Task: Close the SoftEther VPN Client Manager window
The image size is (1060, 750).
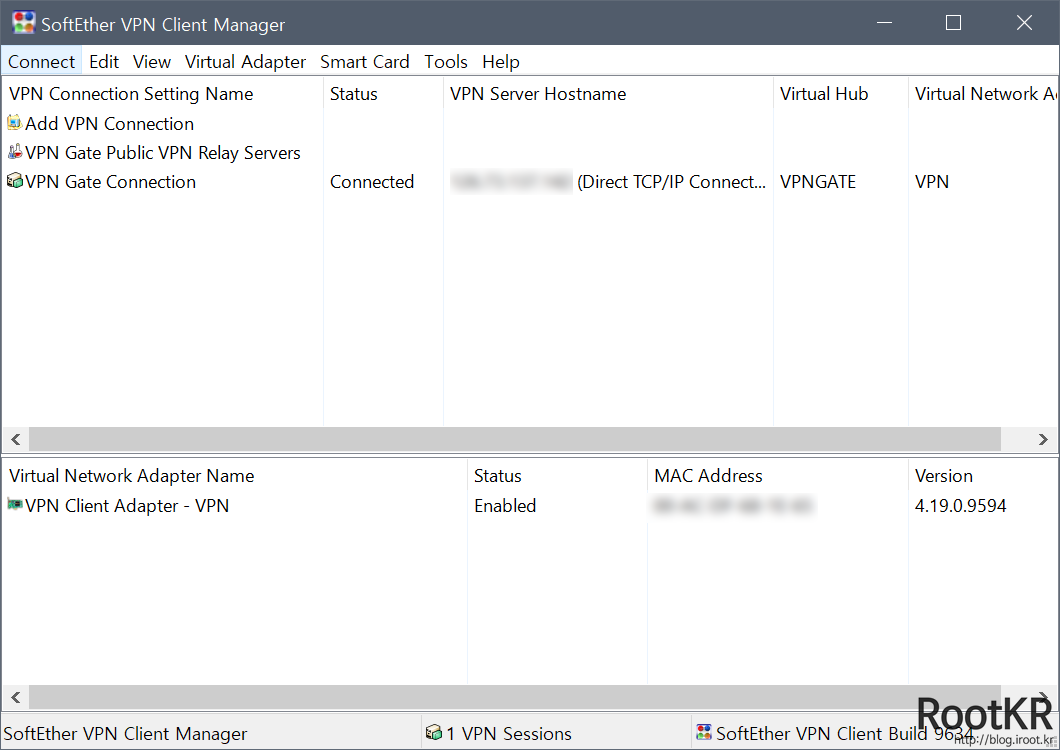Action: [1024, 23]
